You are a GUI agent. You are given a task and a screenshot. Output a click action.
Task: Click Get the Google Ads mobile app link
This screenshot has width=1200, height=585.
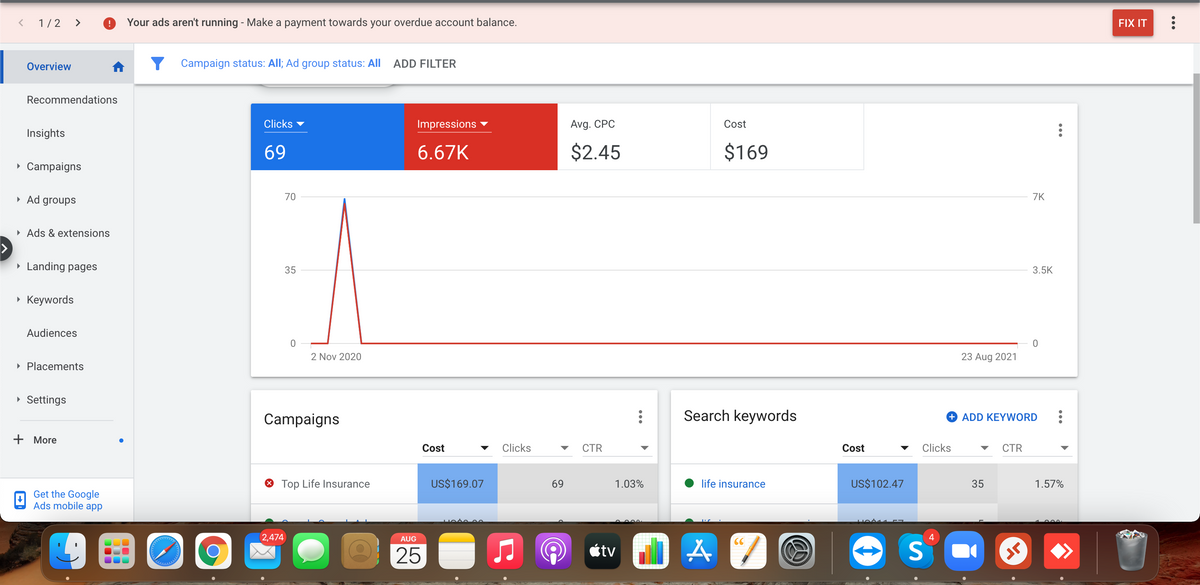click(68, 500)
